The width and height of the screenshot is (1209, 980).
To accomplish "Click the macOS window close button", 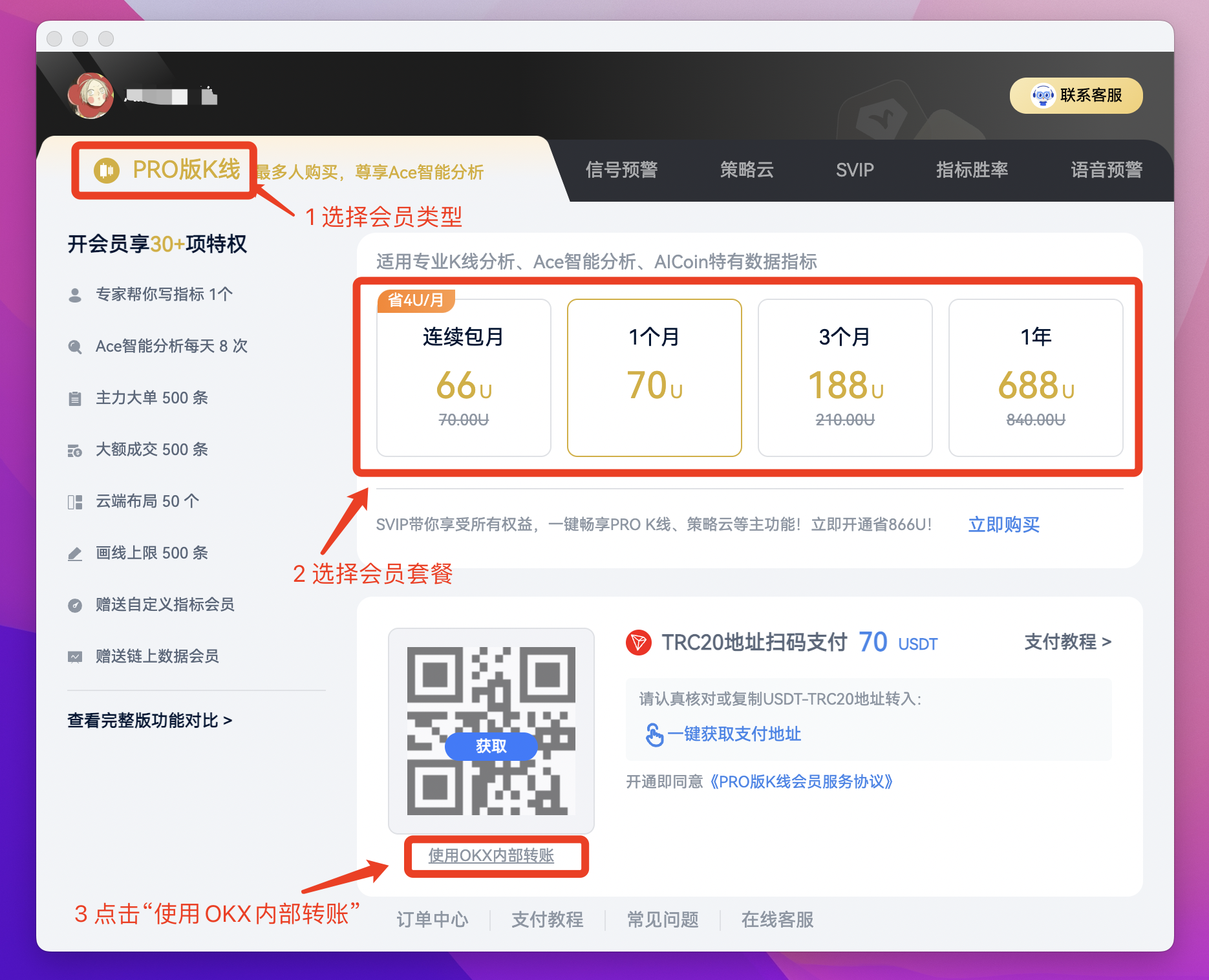I will click(x=55, y=39).
